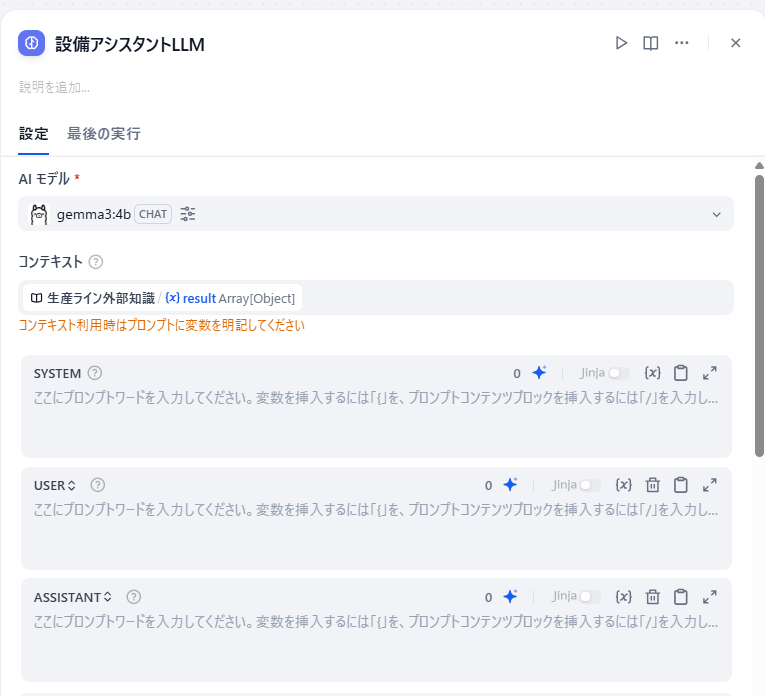The width and height of the screenshot is (765, 696).
Task: Click the CHAT mode badge
Action: coord(153,214)
